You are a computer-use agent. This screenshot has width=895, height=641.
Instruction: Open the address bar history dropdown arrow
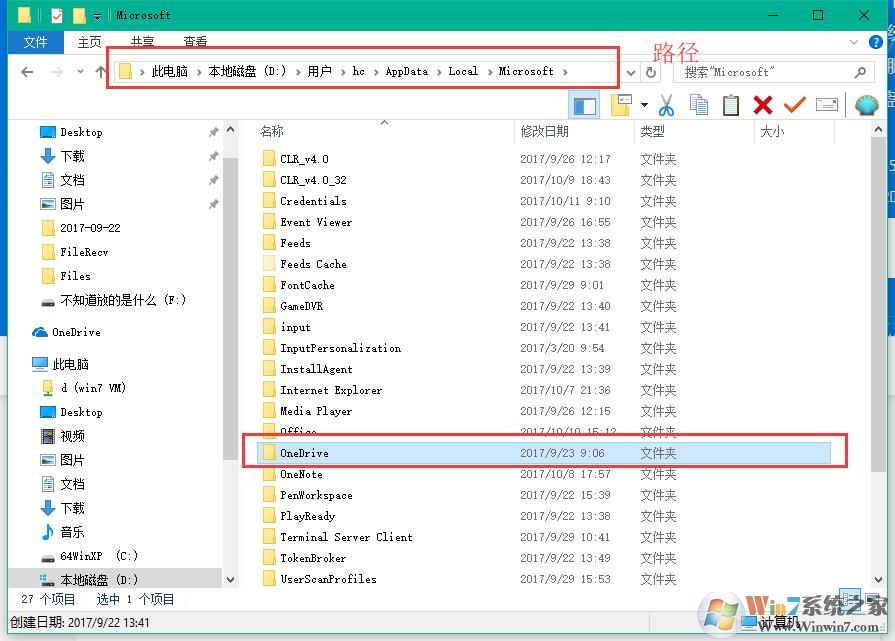point(633,71)
